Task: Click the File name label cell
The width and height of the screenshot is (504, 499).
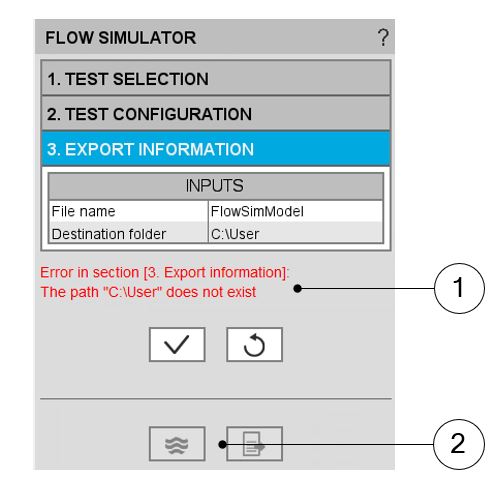Action: coord(128,211)
